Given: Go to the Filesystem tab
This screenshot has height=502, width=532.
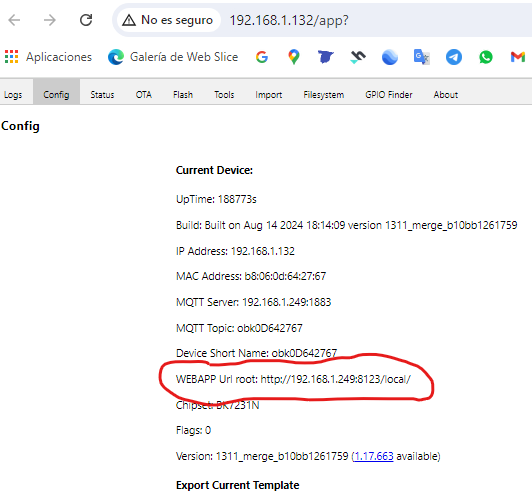Looking at the screenshot, I should coord(324,95).
